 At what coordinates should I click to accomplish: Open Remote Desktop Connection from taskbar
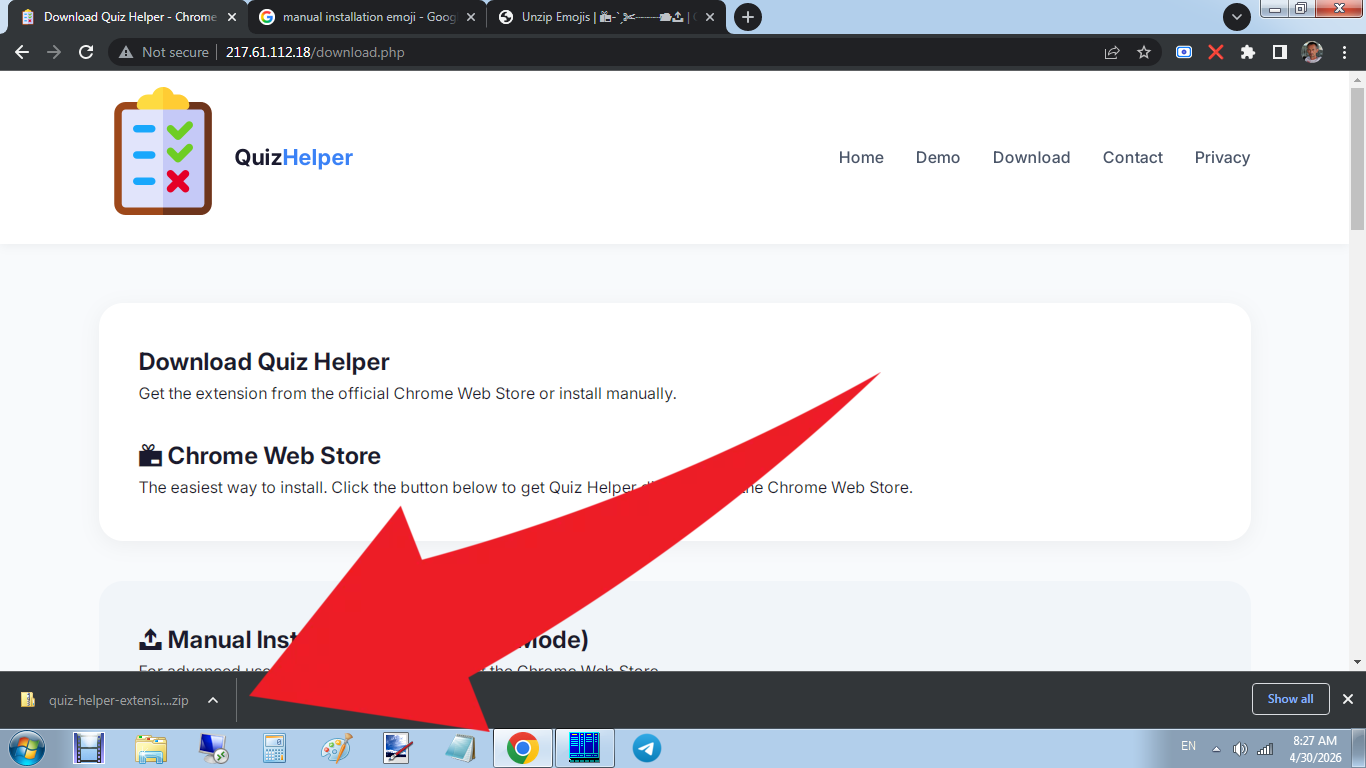pos(213,748)
